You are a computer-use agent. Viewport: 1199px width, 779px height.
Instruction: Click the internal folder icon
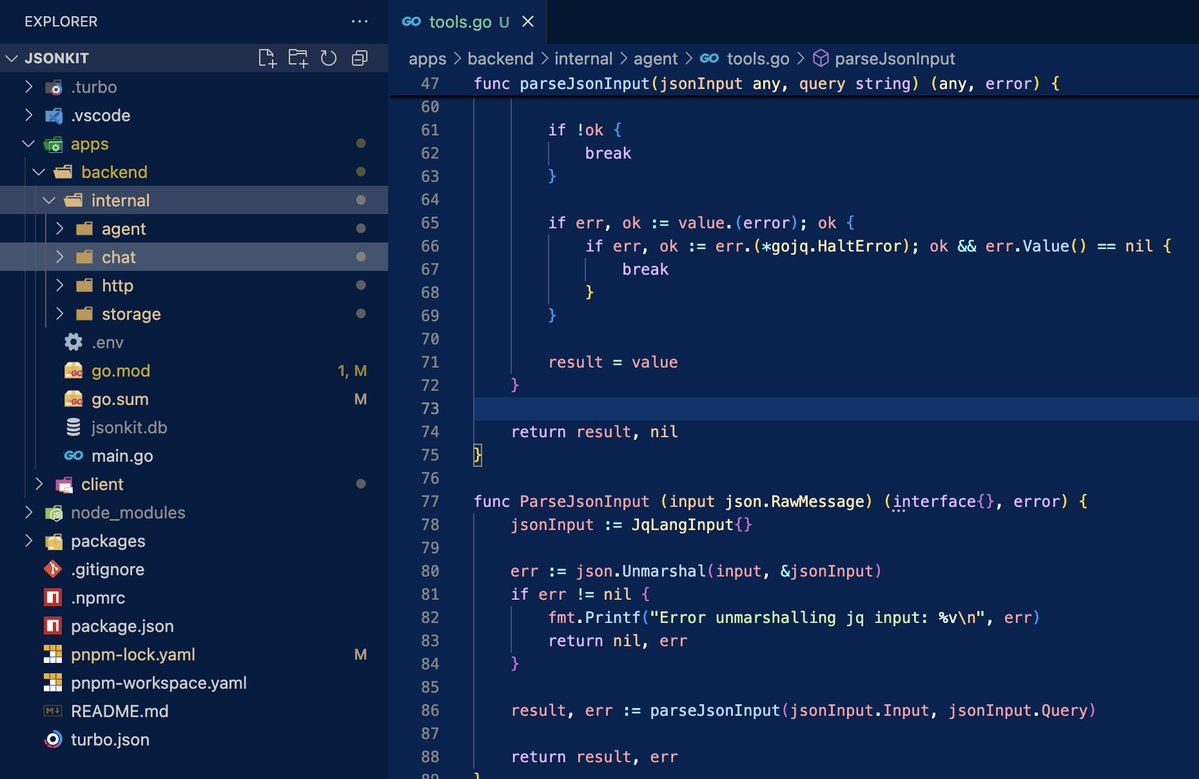pyautogui.click(x=73, y=200)
